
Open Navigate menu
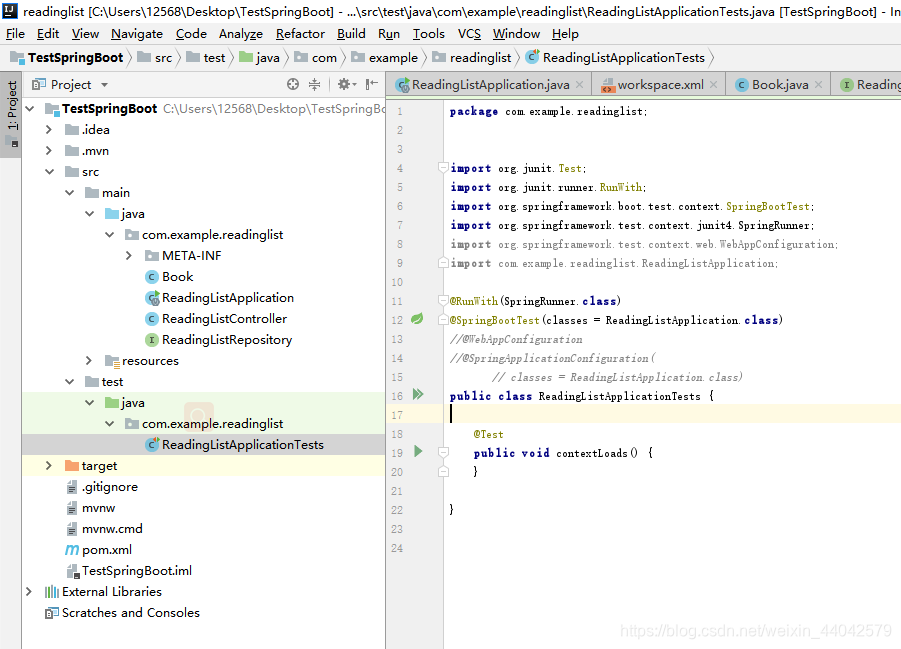coord(137,34)
